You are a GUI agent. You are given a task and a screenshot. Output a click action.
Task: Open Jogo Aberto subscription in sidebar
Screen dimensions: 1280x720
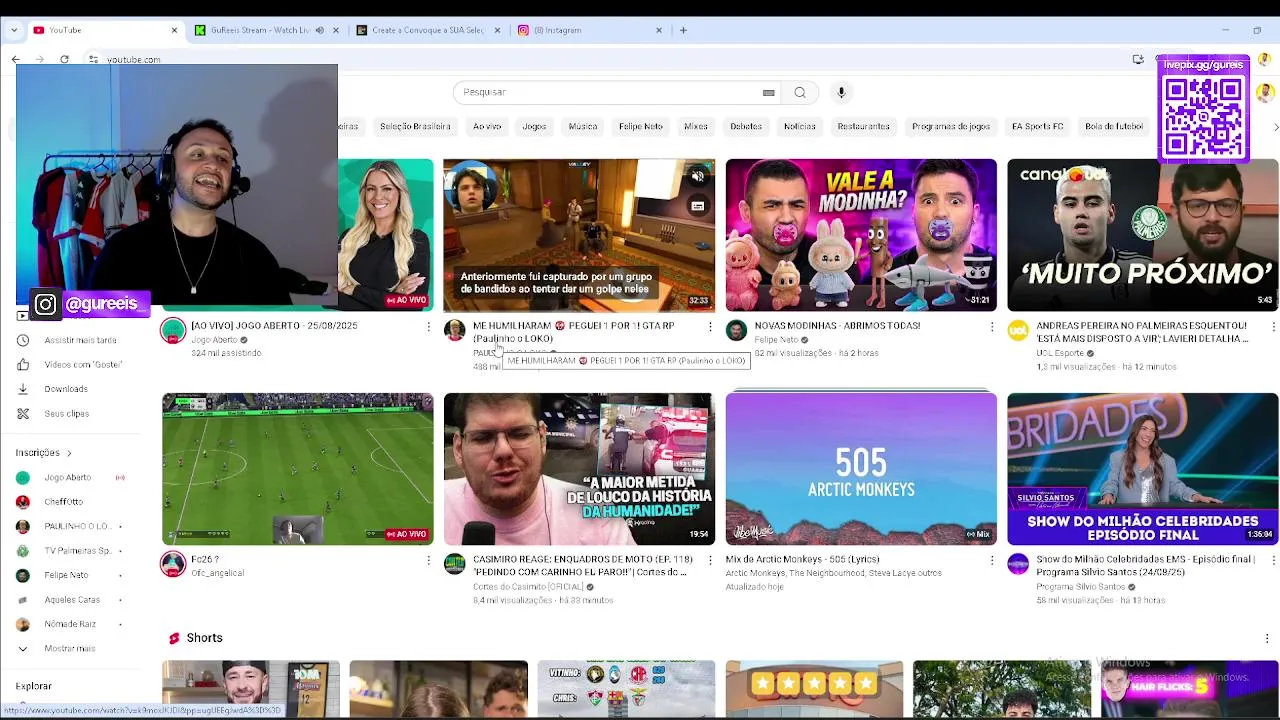(x=67, y=478)
